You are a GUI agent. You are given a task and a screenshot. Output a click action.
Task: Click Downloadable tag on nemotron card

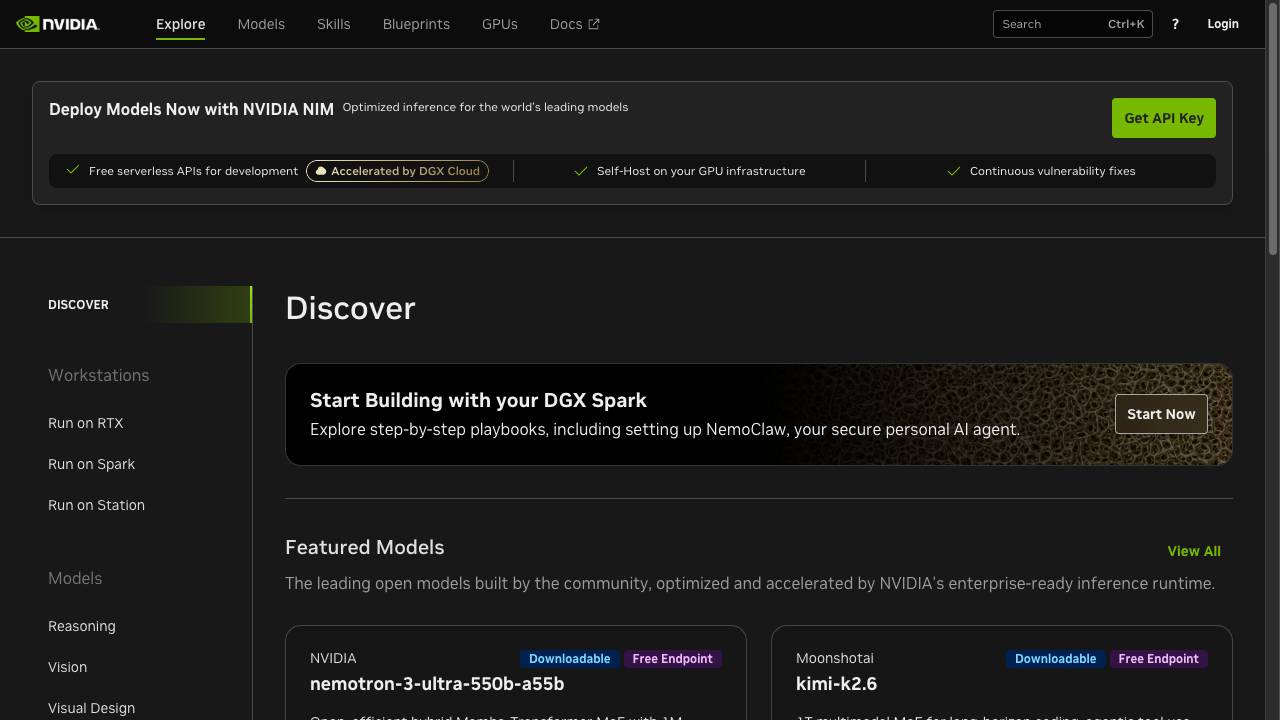click(569, 659)
